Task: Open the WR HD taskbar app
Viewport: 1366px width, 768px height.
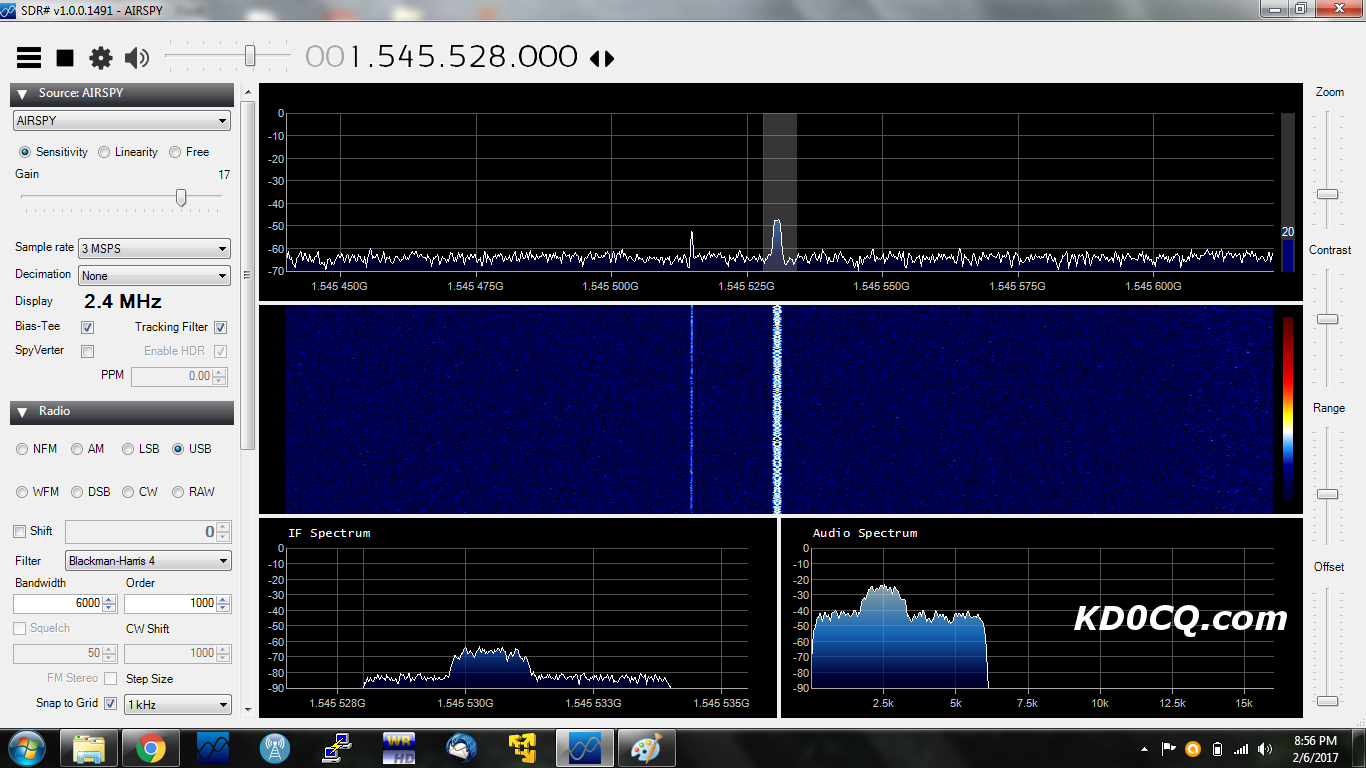Action: [x=399, y=748]
